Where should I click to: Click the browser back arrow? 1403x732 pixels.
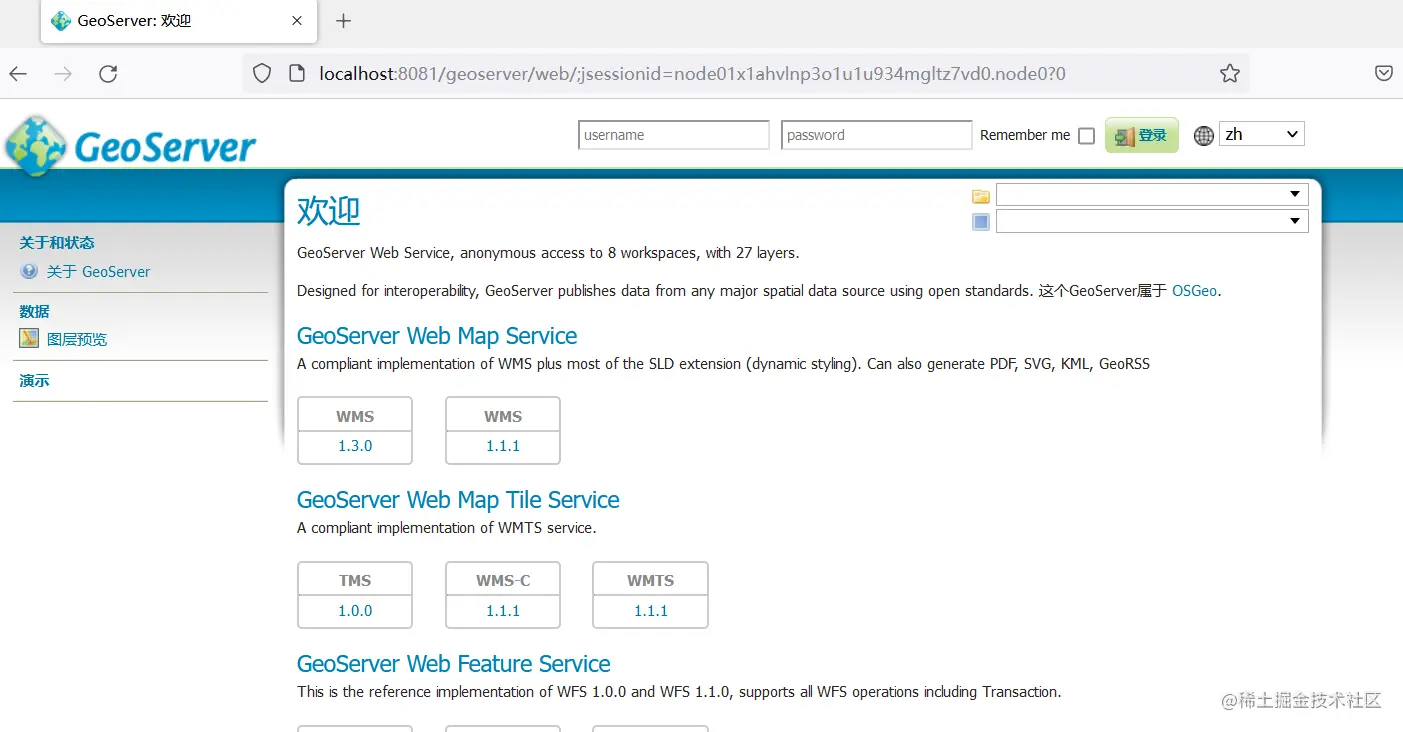pyautogui.click(x=18, y=73)
